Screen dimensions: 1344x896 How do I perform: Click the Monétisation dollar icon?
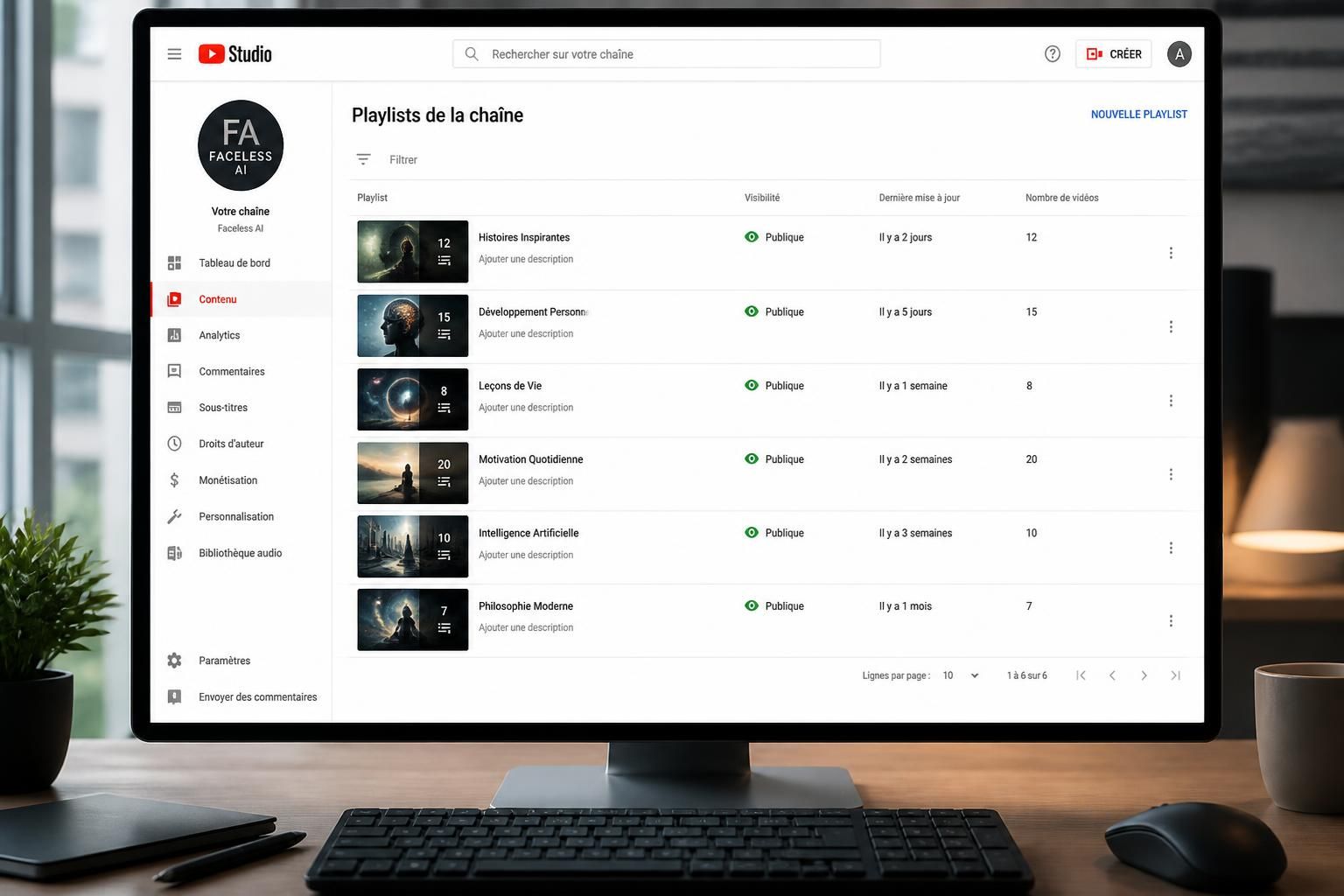point(174,480)
